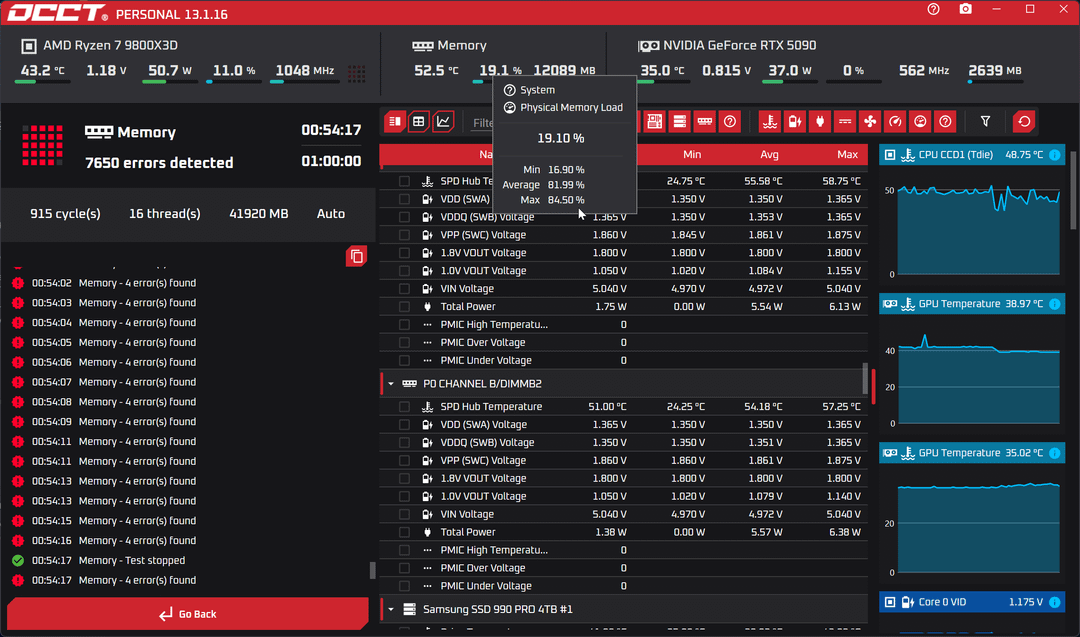Check the VDDQ (SWB) Voltage 1.350 V row checkbox

coord(404,443)
